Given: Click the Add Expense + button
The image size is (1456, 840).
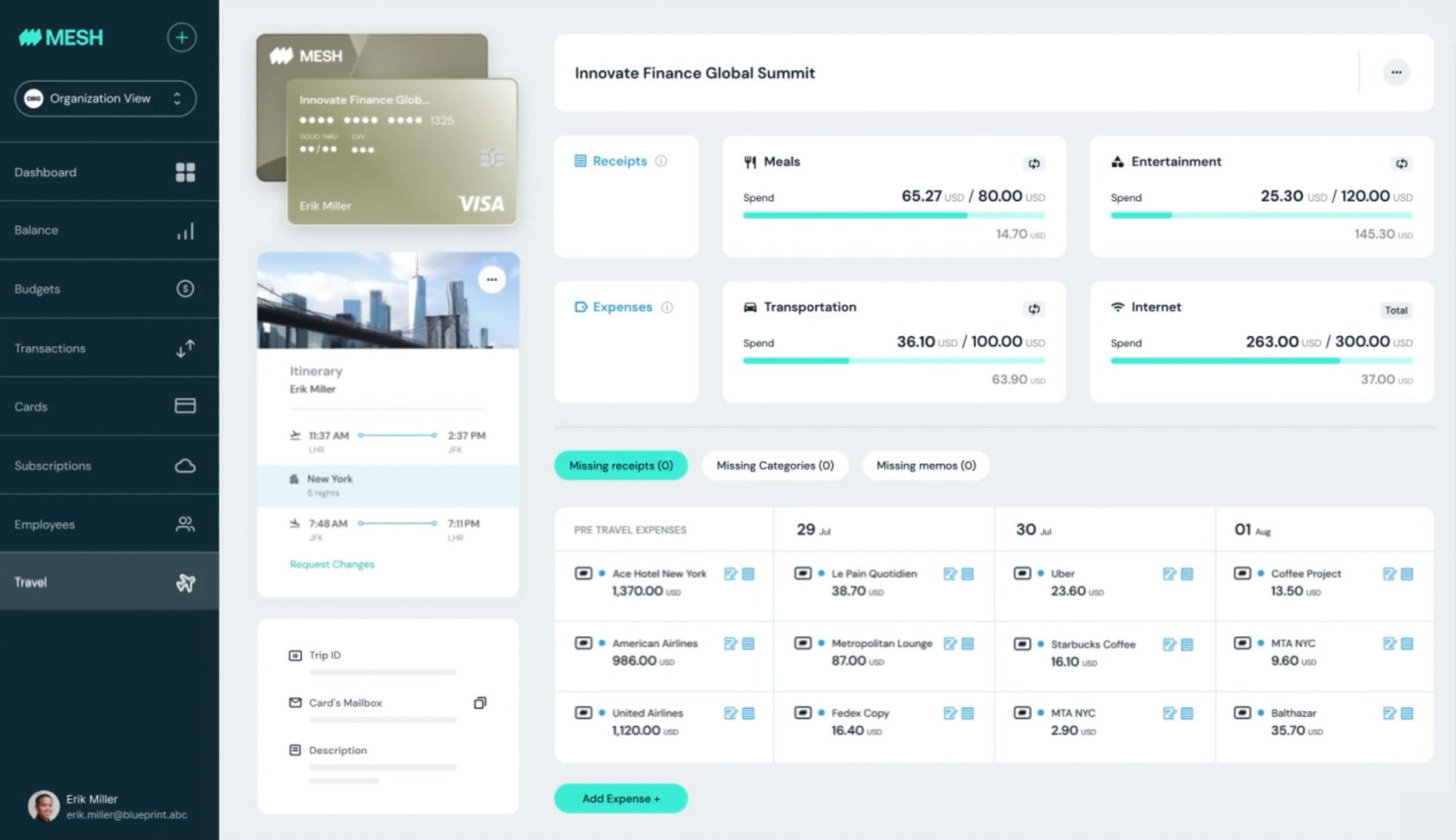Looking at the screenshot, I should [x=621, y=799].
